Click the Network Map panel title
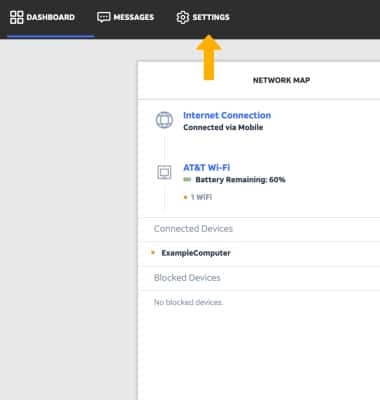 (x=282, y=80)
